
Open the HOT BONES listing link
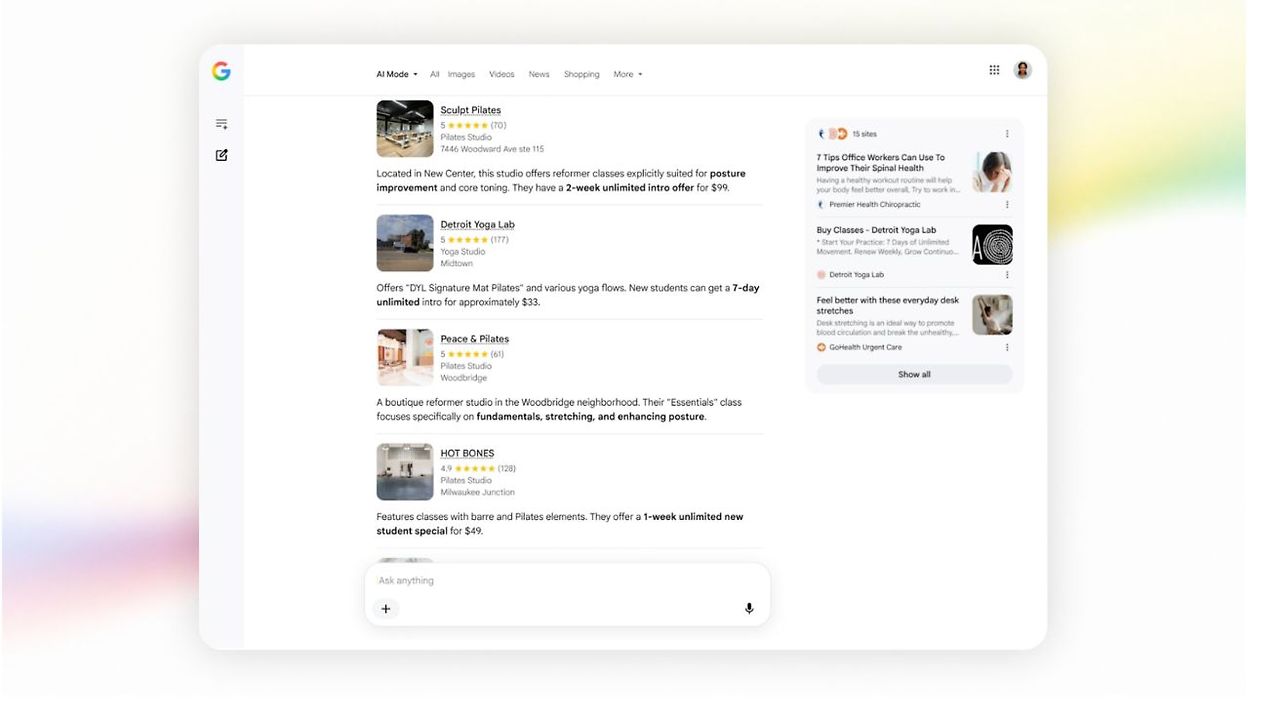pyautogui.click(x=467, y=453)
